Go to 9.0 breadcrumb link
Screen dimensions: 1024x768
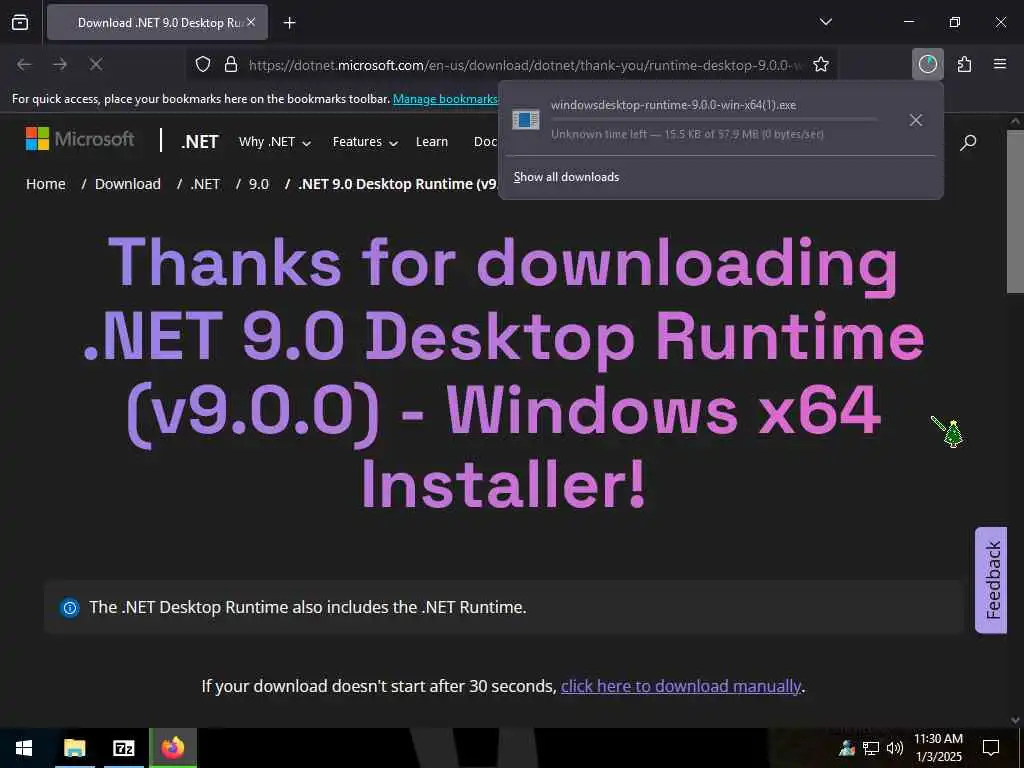coord(259,184)
